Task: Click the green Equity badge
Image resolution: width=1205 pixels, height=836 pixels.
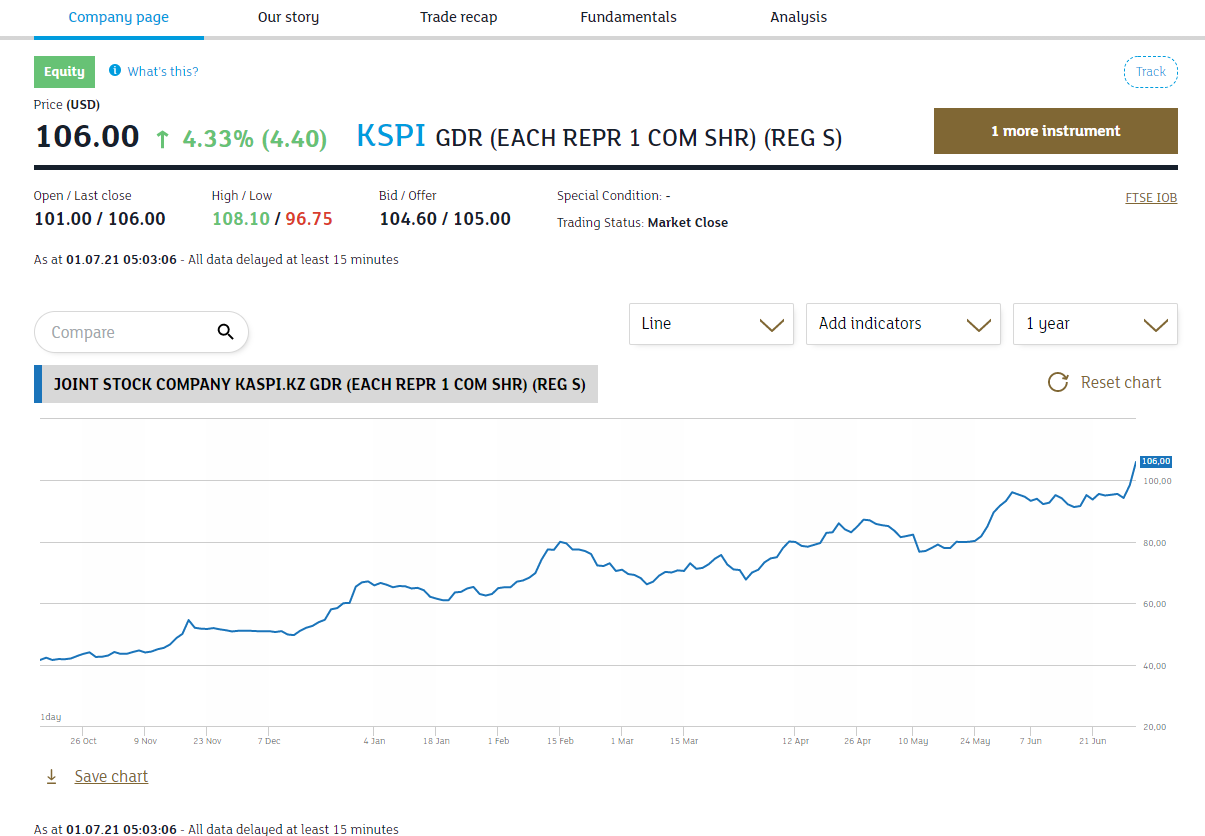Action: point(65,72)
